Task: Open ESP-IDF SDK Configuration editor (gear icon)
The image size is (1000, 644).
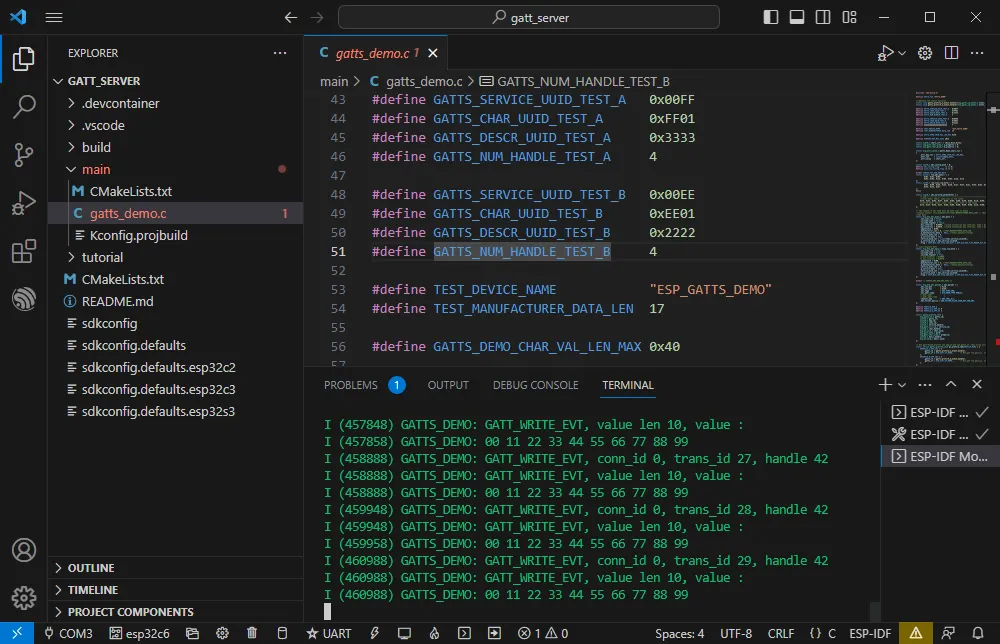Action: pyautogui.click(x=221, y=633)
